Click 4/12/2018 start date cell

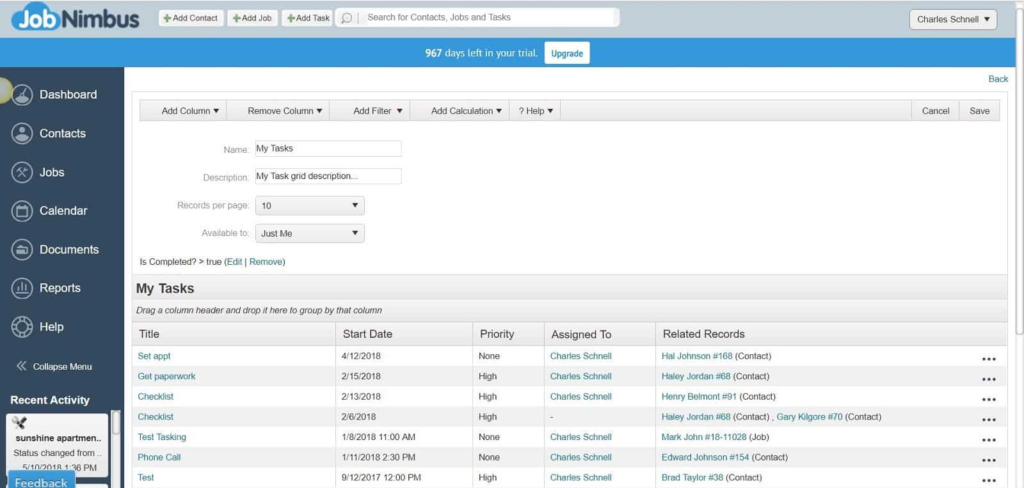(x=362, y=356)
